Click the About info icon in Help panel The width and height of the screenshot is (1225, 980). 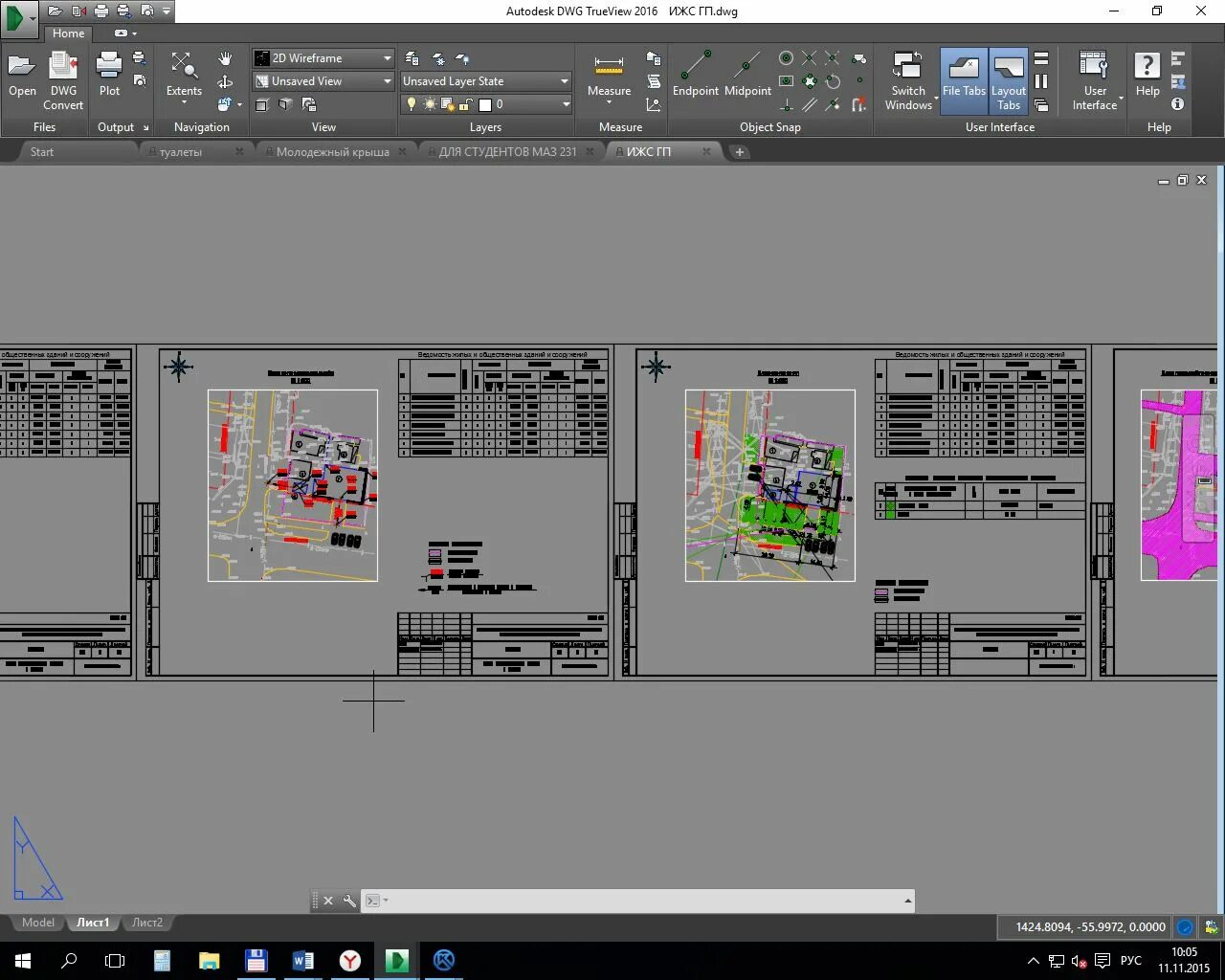pos(1178,104)
